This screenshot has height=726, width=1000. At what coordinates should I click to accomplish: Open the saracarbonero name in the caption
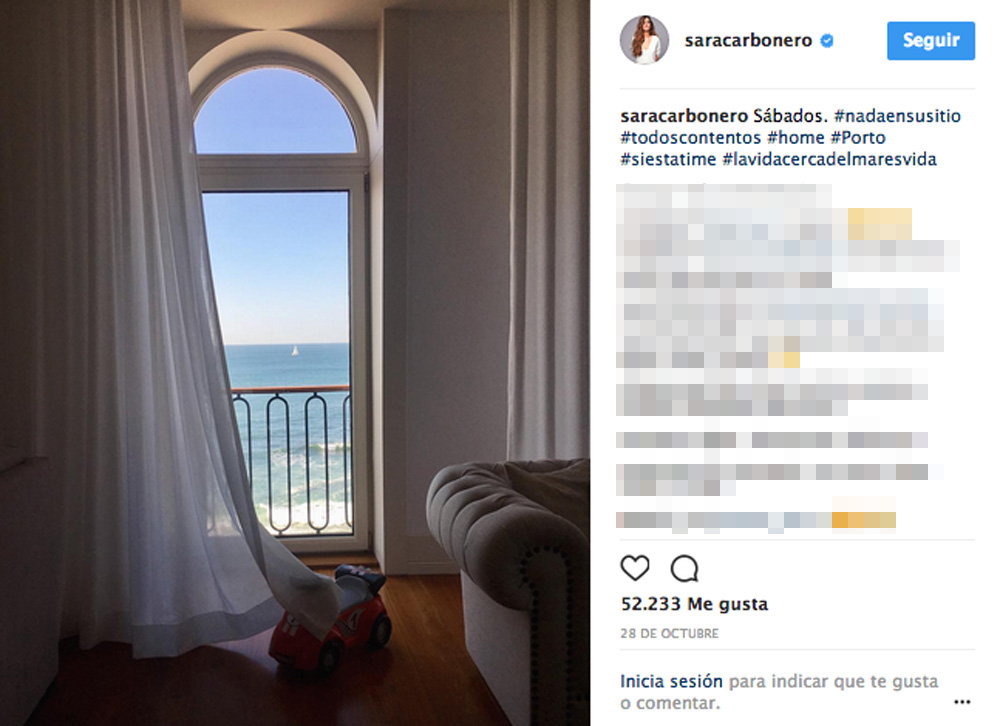[684, 116]
